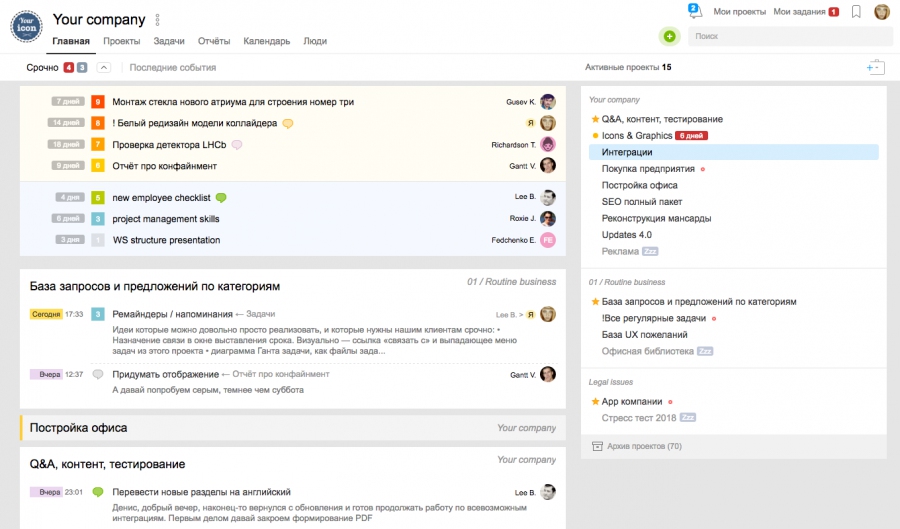
Task: Collapse the Срочно section with chevron
Action: tap(103, 68)
